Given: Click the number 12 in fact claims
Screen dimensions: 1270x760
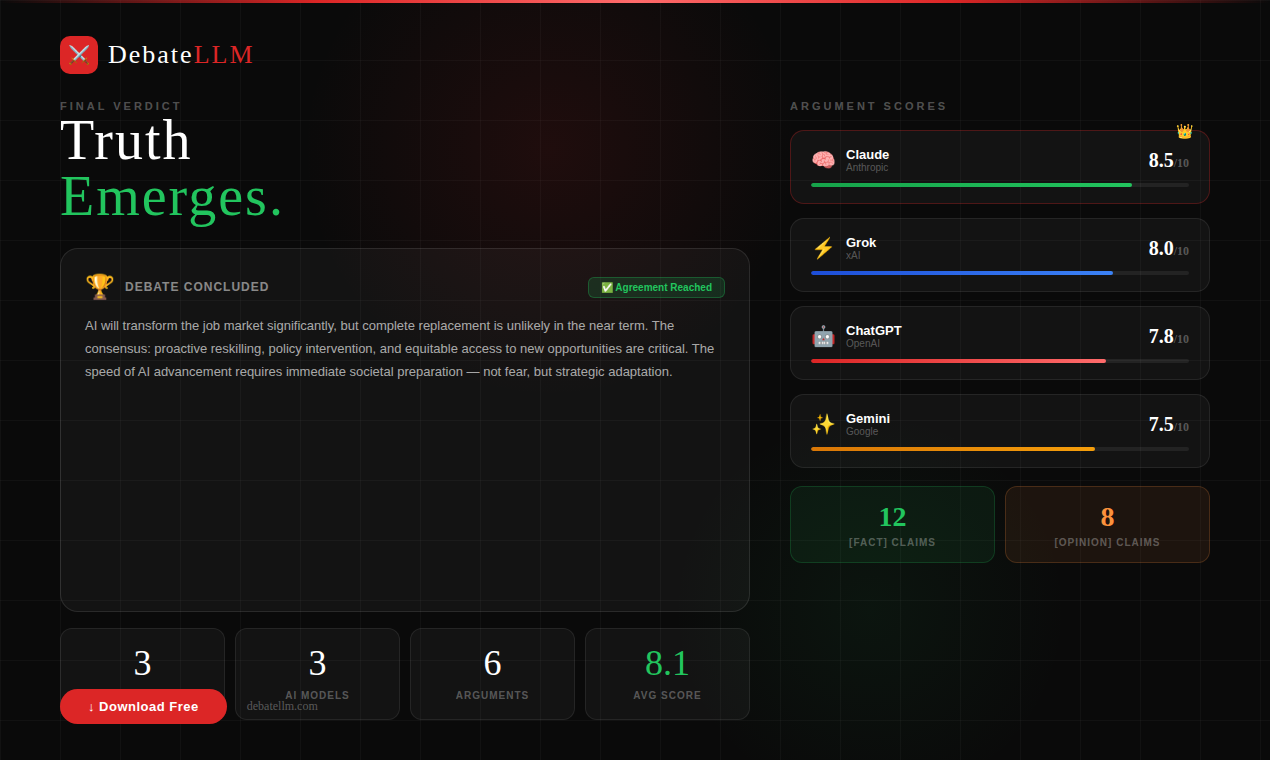Looking at the screenshot, I should (892, 517).
